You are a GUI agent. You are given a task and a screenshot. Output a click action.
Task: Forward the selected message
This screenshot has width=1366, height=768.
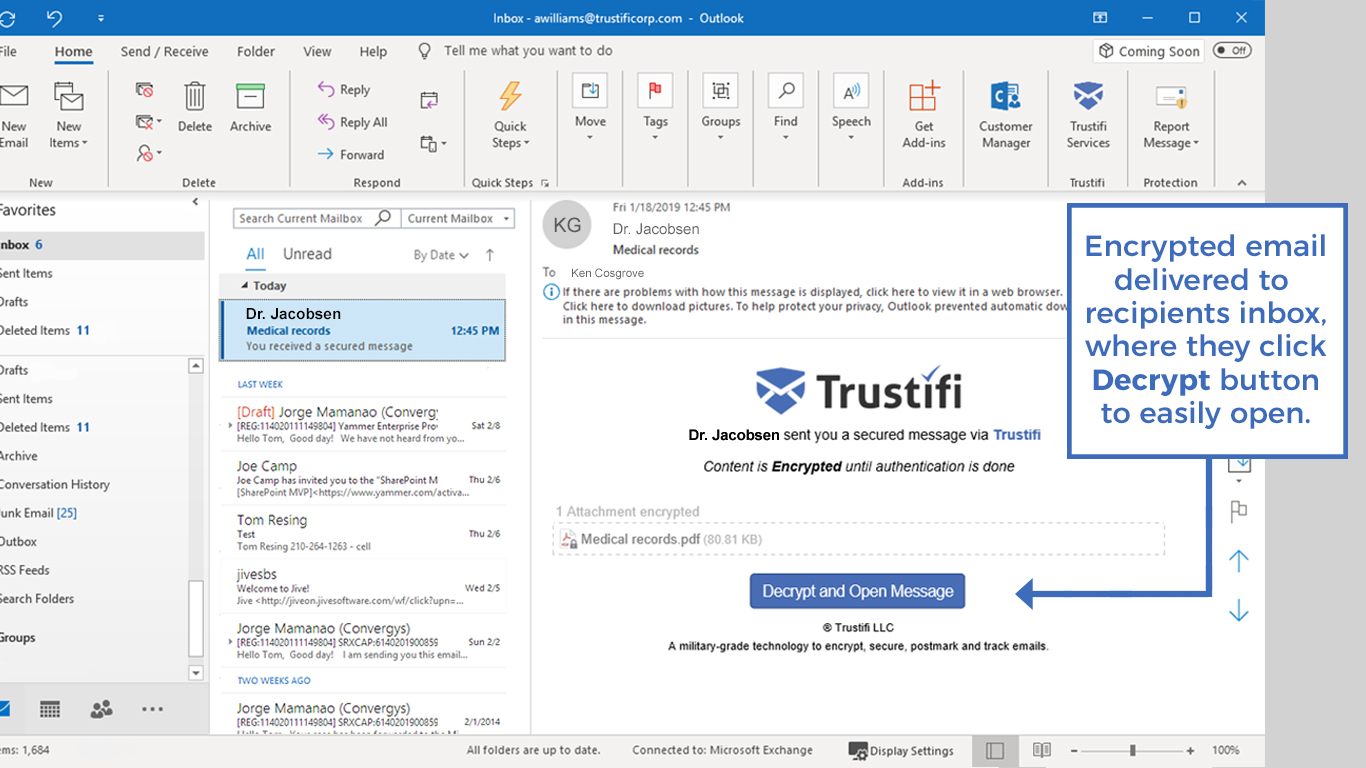(350, 155)
